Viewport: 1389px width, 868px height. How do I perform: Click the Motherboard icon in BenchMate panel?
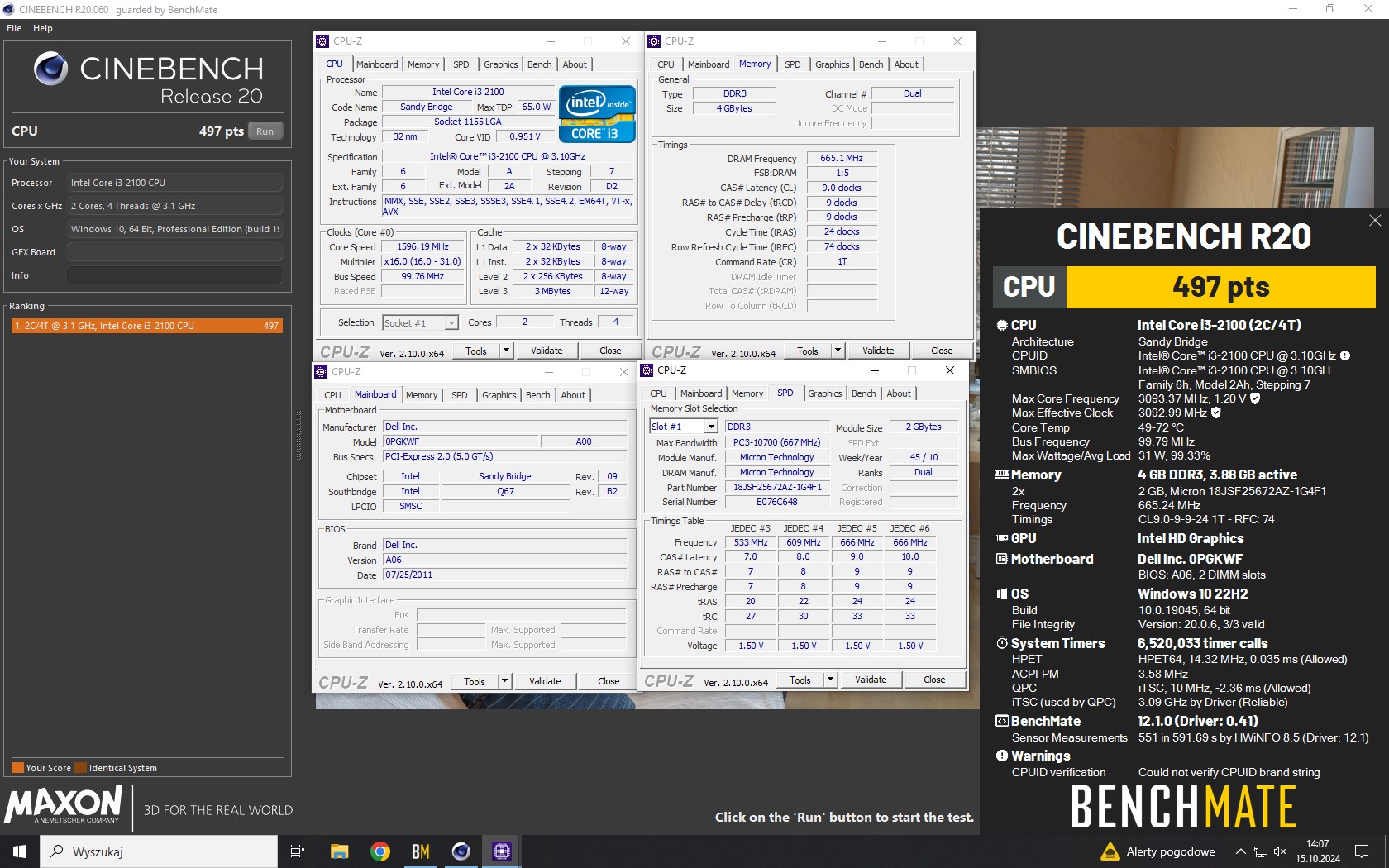[1001, 559]
